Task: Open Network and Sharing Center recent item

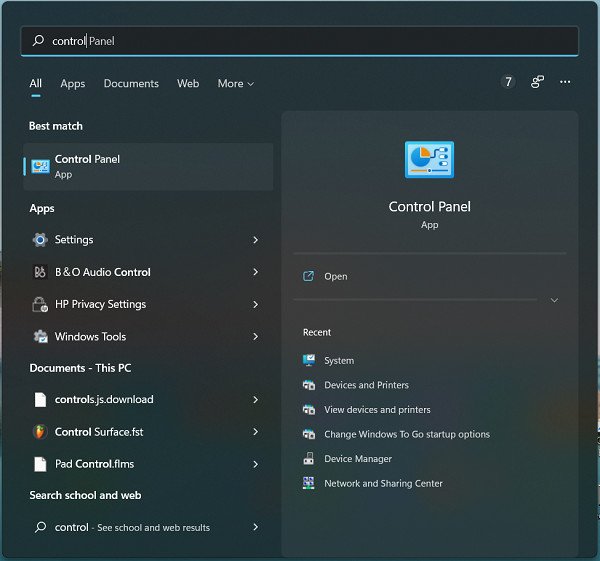Action: 383,484
